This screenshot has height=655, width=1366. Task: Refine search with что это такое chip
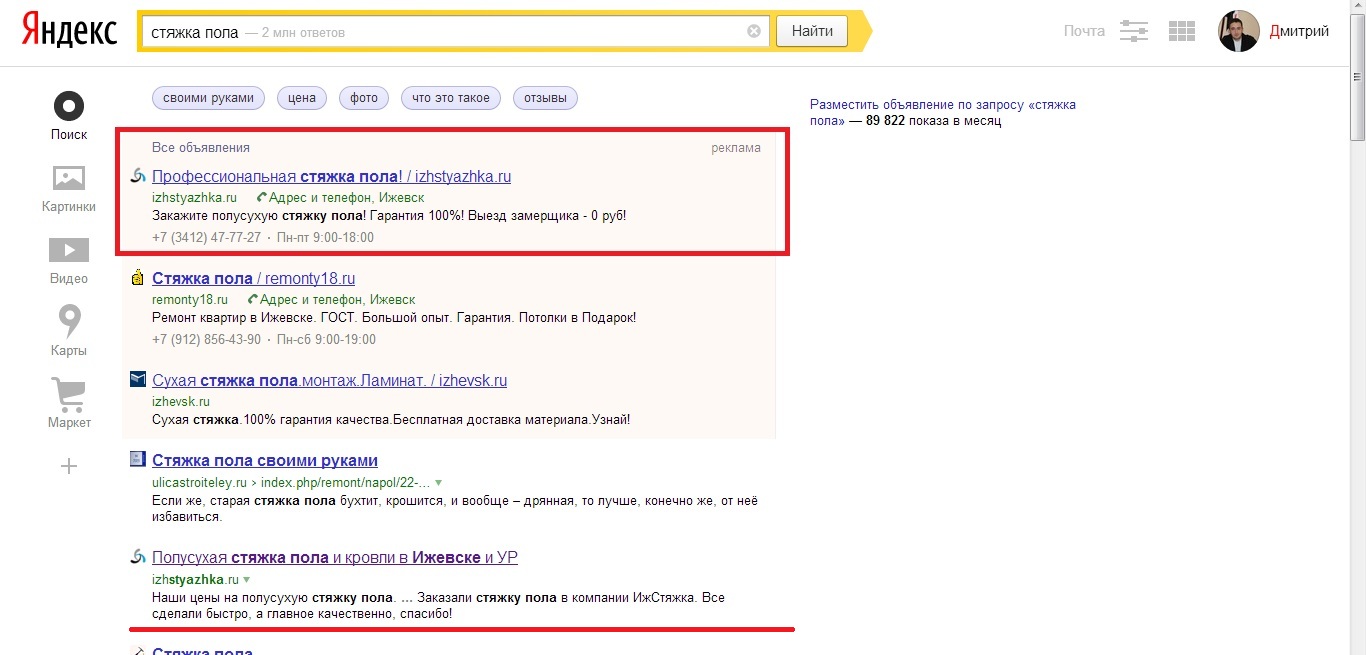451,98
